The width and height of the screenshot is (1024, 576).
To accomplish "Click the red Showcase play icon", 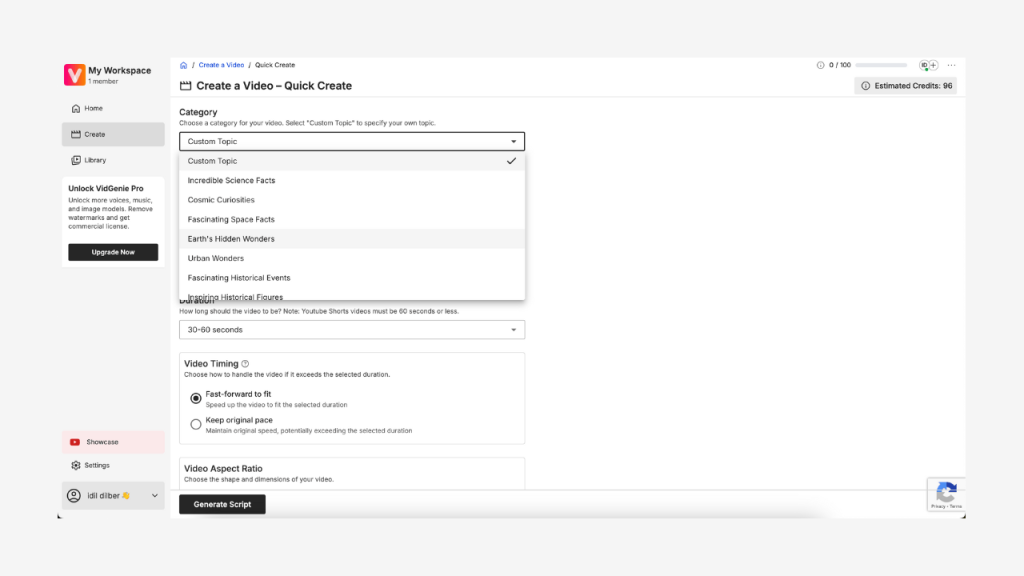I will pos(75,442).
